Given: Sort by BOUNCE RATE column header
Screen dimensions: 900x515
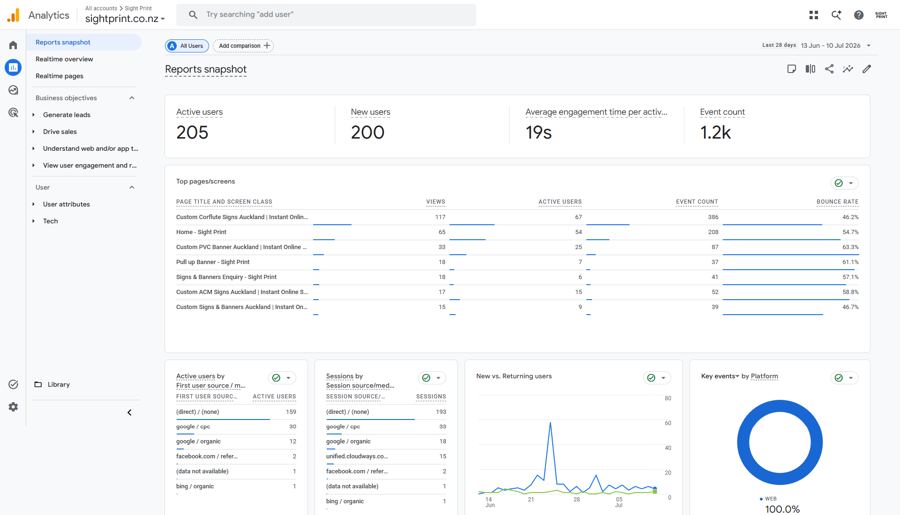Looking at the screenshot, I should click(837, 202).
